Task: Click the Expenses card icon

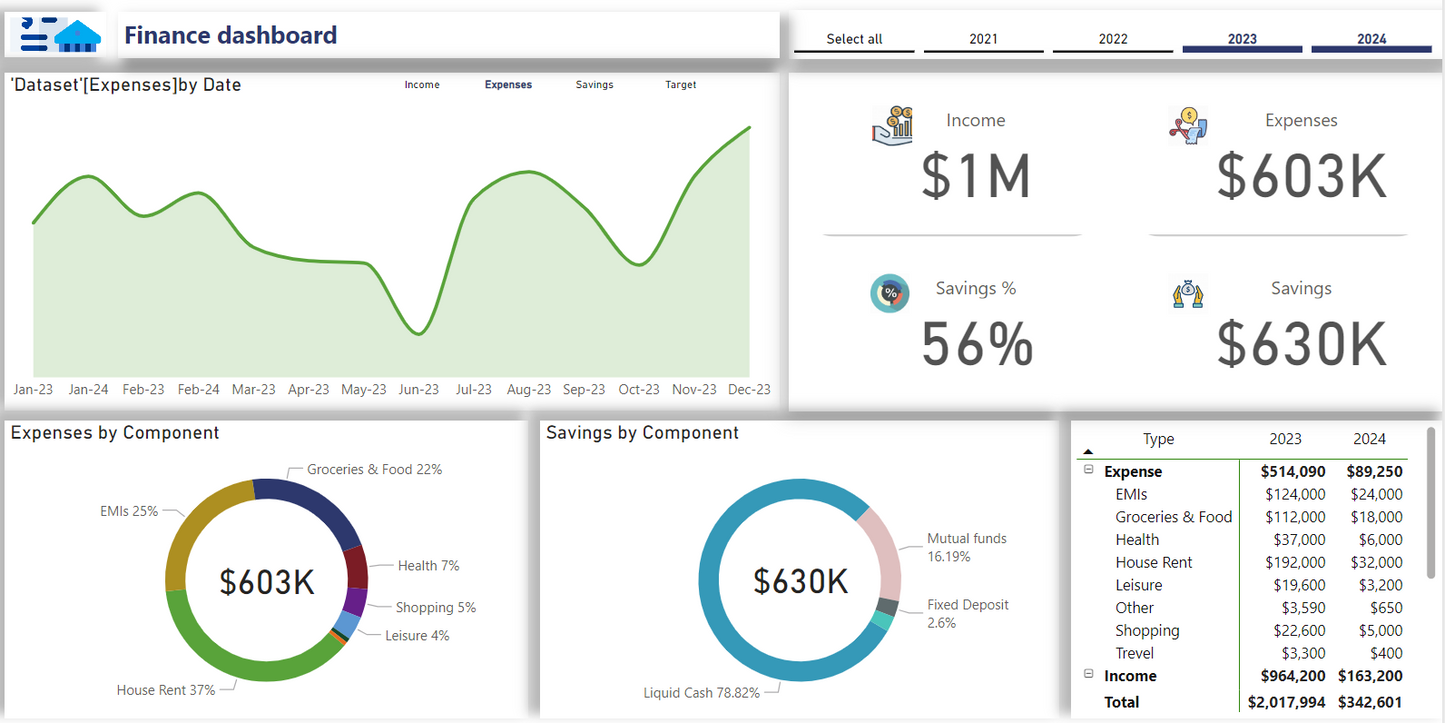Action: click(1189, 126)
